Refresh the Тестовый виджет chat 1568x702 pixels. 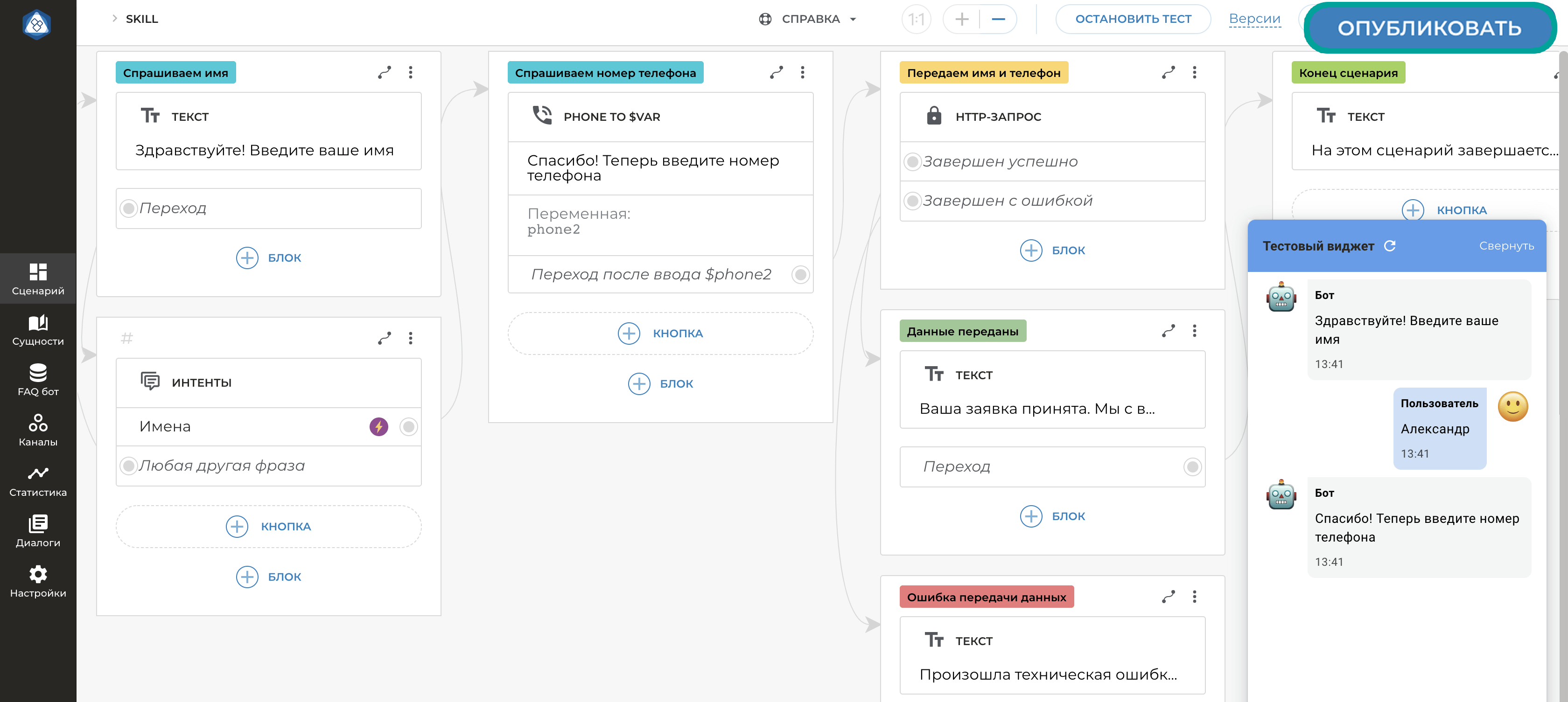point(1390,246)
